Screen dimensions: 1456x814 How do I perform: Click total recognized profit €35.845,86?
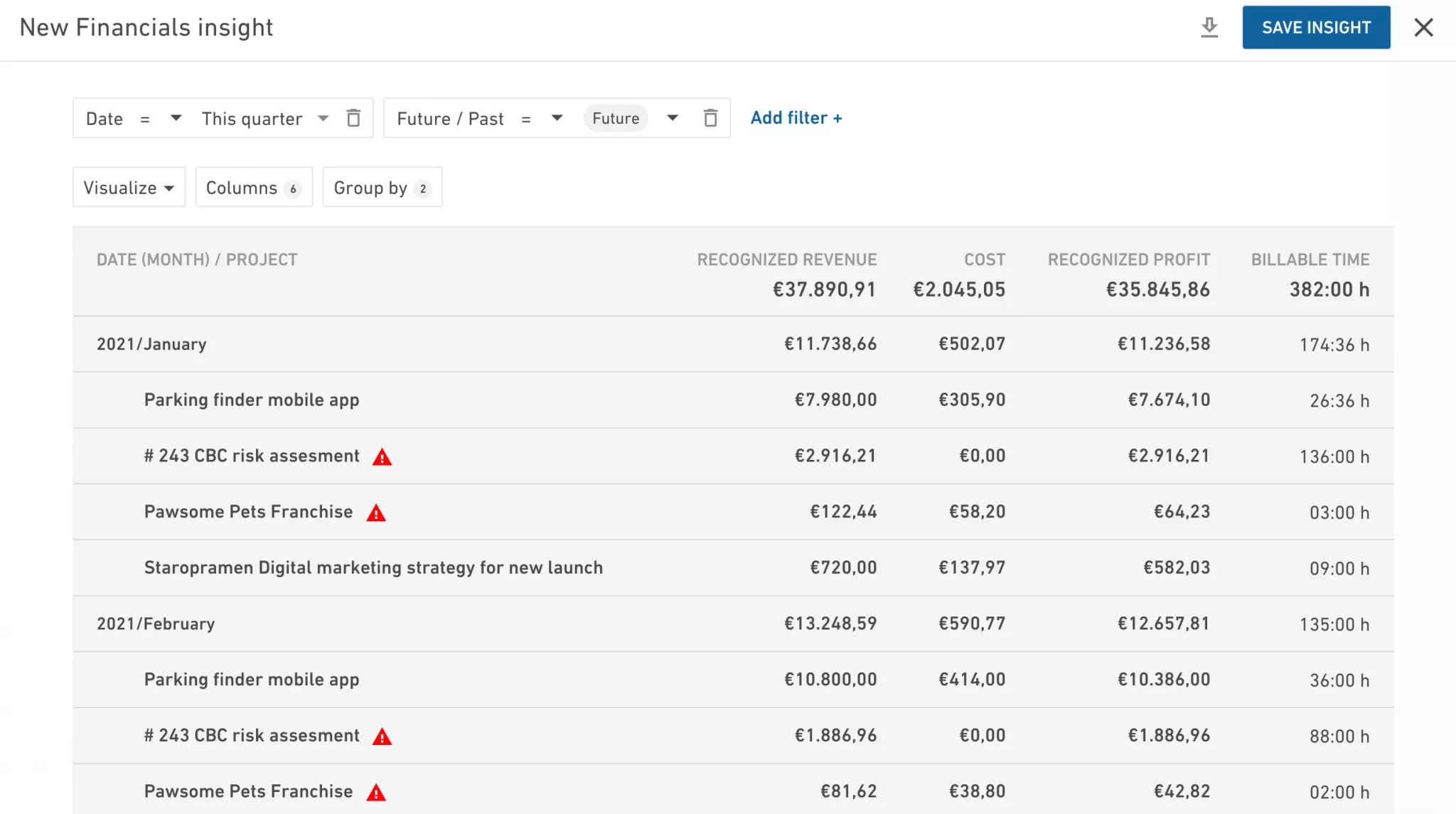[x=1157, y=289]
